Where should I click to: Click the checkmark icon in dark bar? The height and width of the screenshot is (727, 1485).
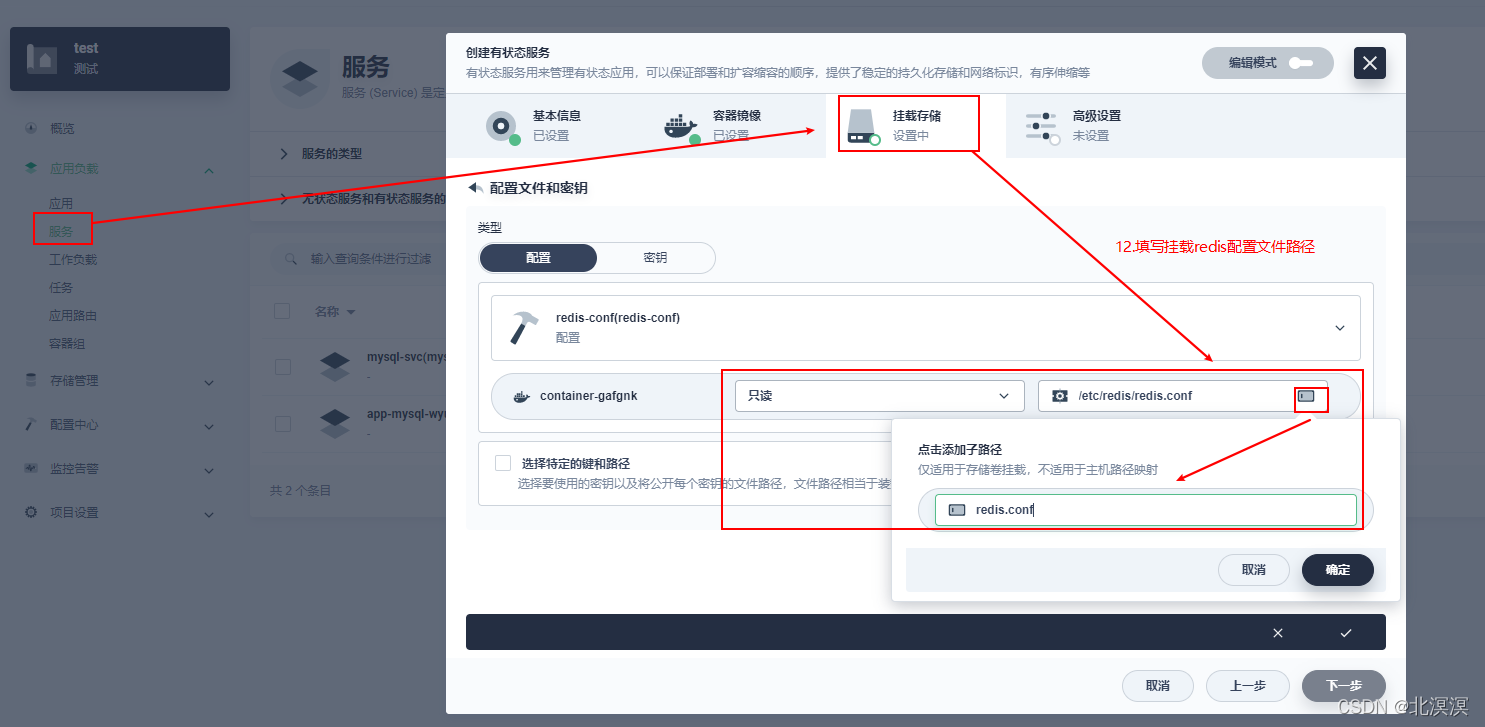(1346, 633)
